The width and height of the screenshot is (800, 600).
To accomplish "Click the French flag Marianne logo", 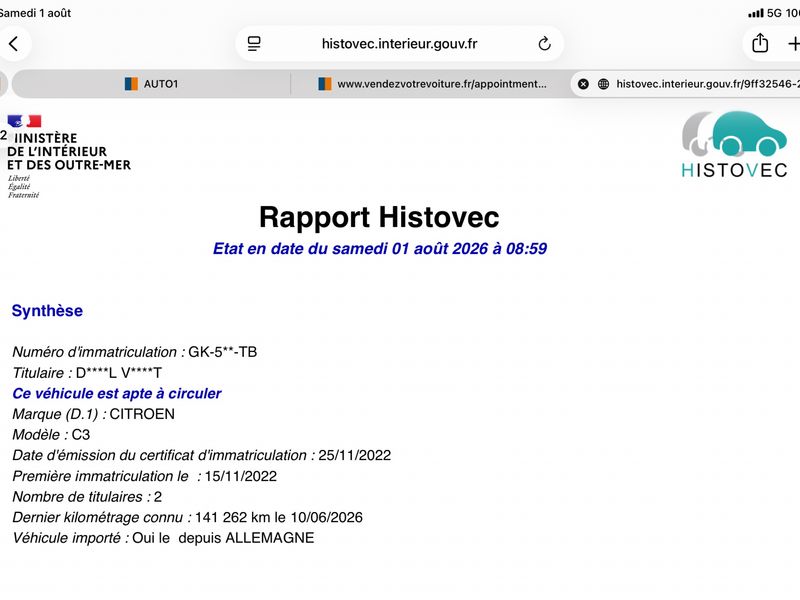I will pos(24,121).
